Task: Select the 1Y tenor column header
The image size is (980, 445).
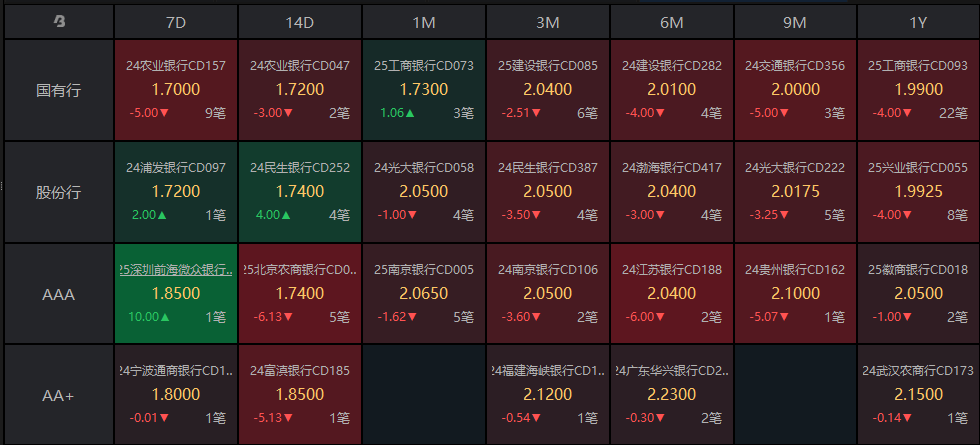Action: coord(918,21)
